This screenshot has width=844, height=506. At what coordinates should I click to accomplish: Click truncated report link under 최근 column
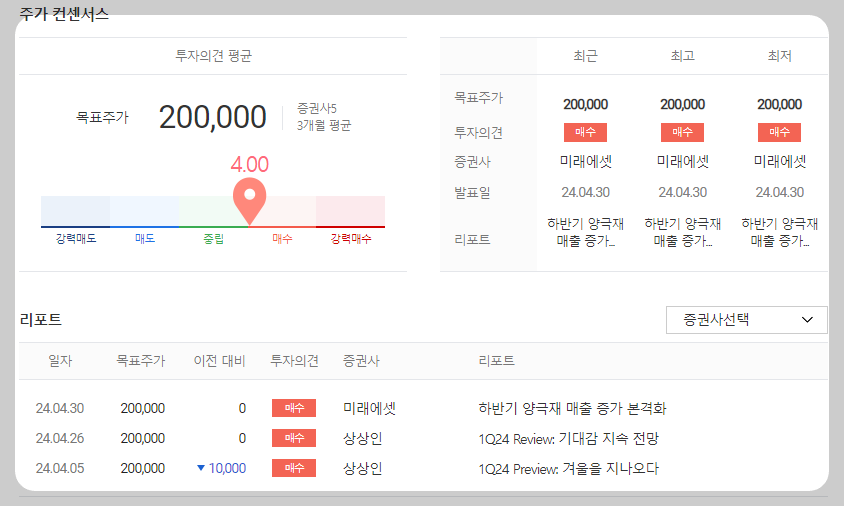(586, 232)
